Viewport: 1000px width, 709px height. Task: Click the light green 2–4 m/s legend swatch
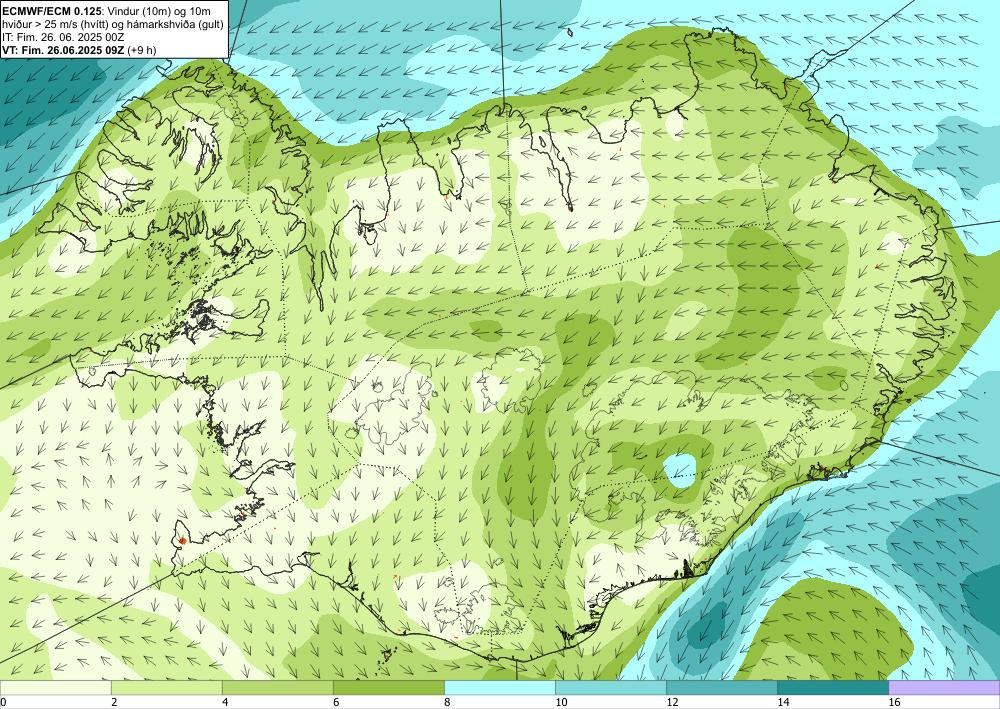tap(166, 687)
